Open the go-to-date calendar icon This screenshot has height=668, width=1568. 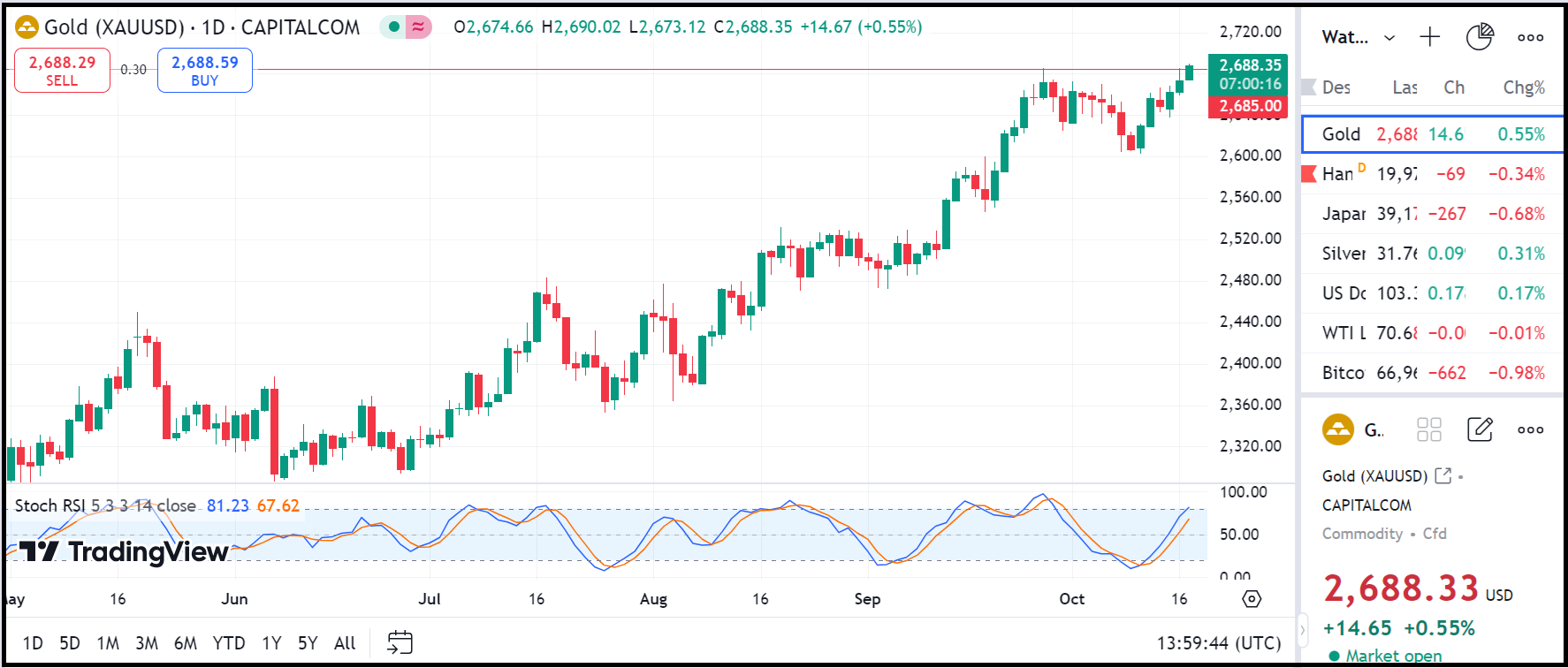point(400,642)
